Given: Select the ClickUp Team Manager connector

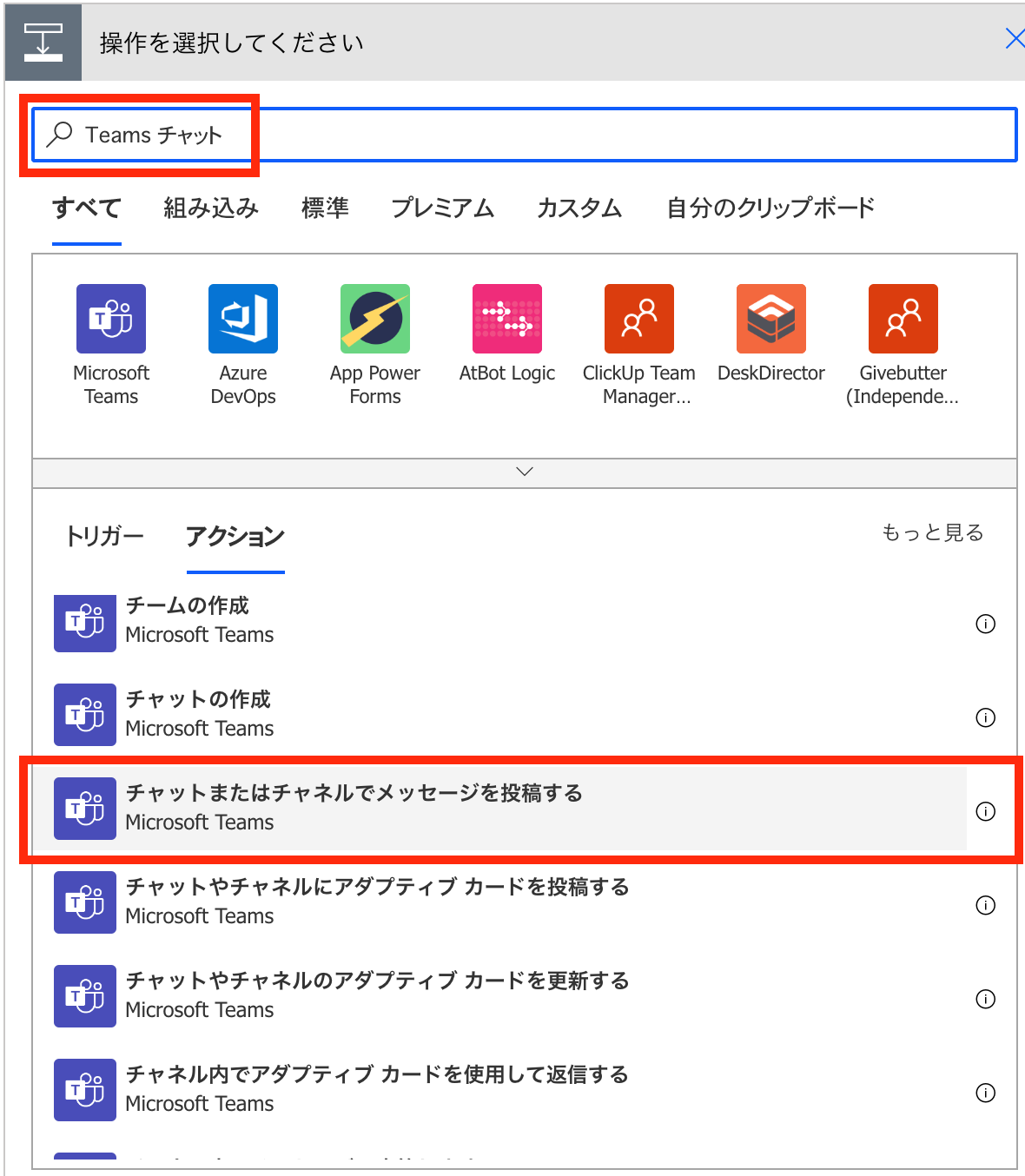Looking at the screenshot, I should [x=639, y=319].
